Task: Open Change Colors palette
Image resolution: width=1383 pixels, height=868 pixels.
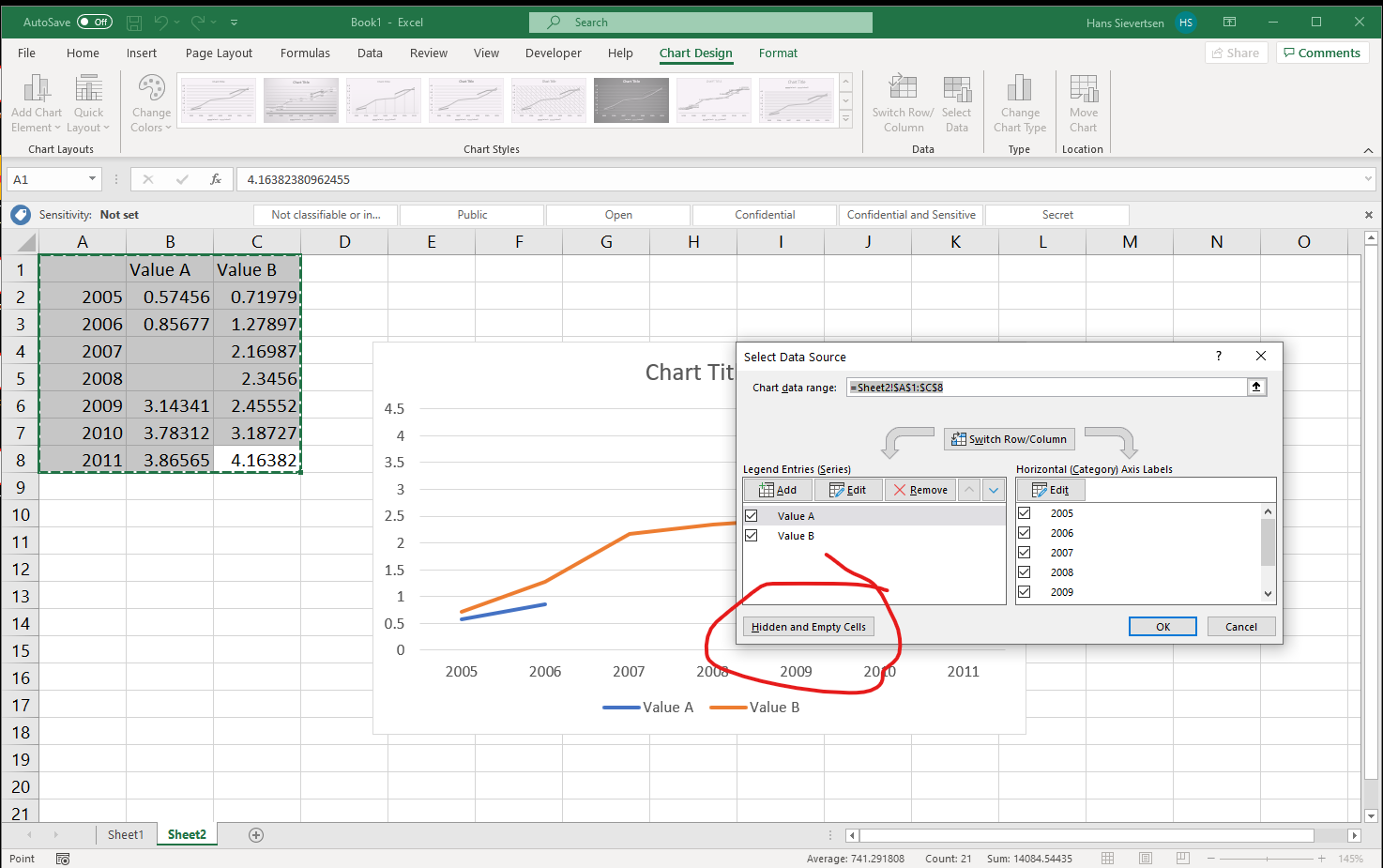Action: coord(151,104)
